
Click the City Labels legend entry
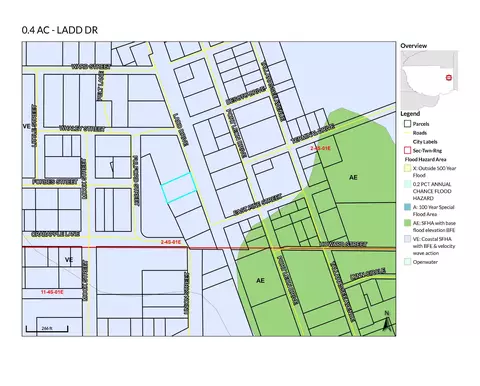click(x=425, y=142)
